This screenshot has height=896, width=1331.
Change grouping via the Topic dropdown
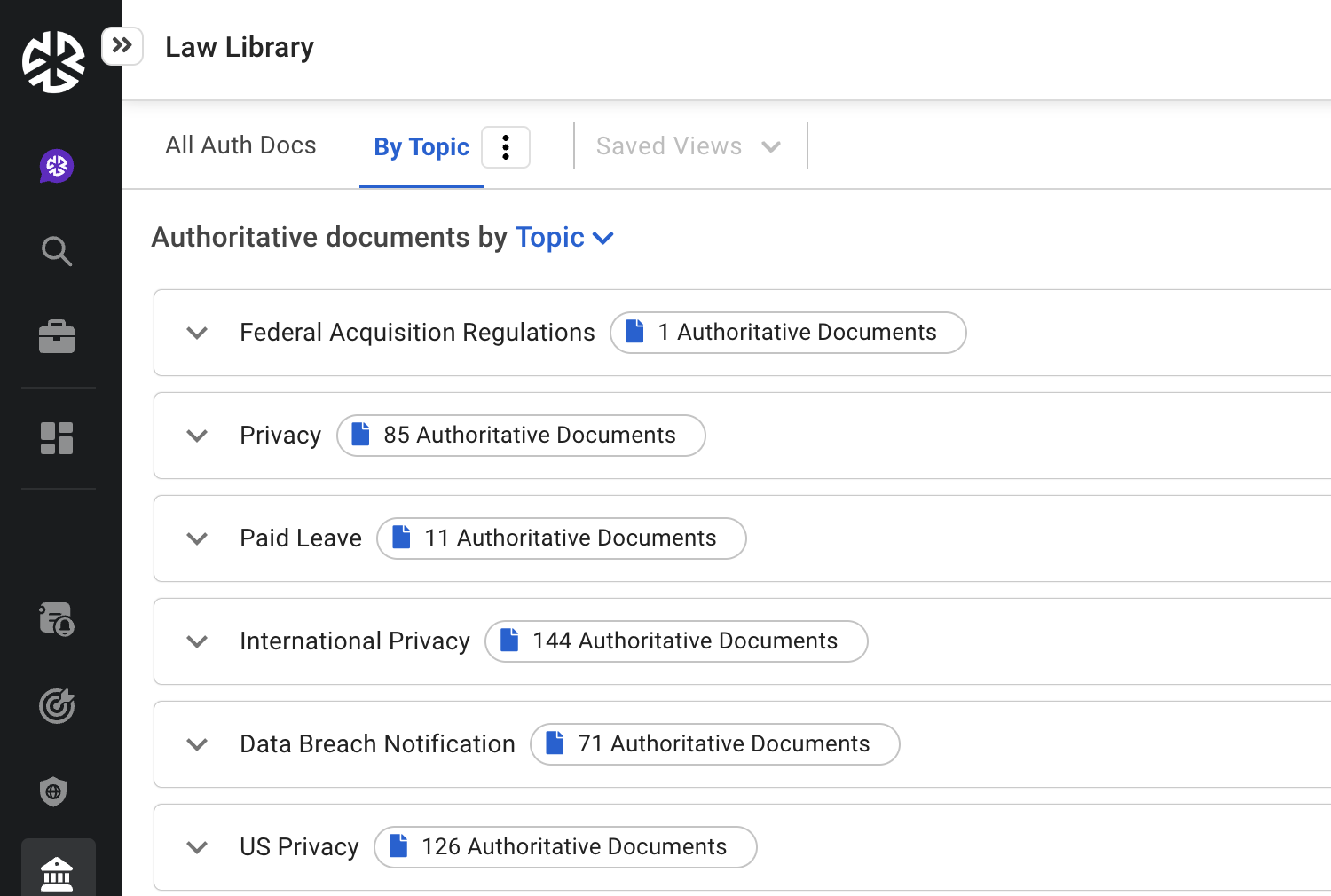(564, 238)
